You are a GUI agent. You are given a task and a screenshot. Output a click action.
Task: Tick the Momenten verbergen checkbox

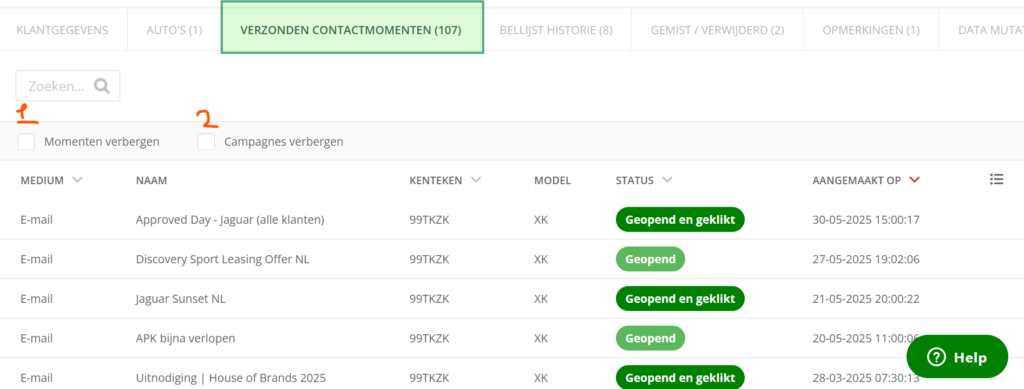point(26,142)
